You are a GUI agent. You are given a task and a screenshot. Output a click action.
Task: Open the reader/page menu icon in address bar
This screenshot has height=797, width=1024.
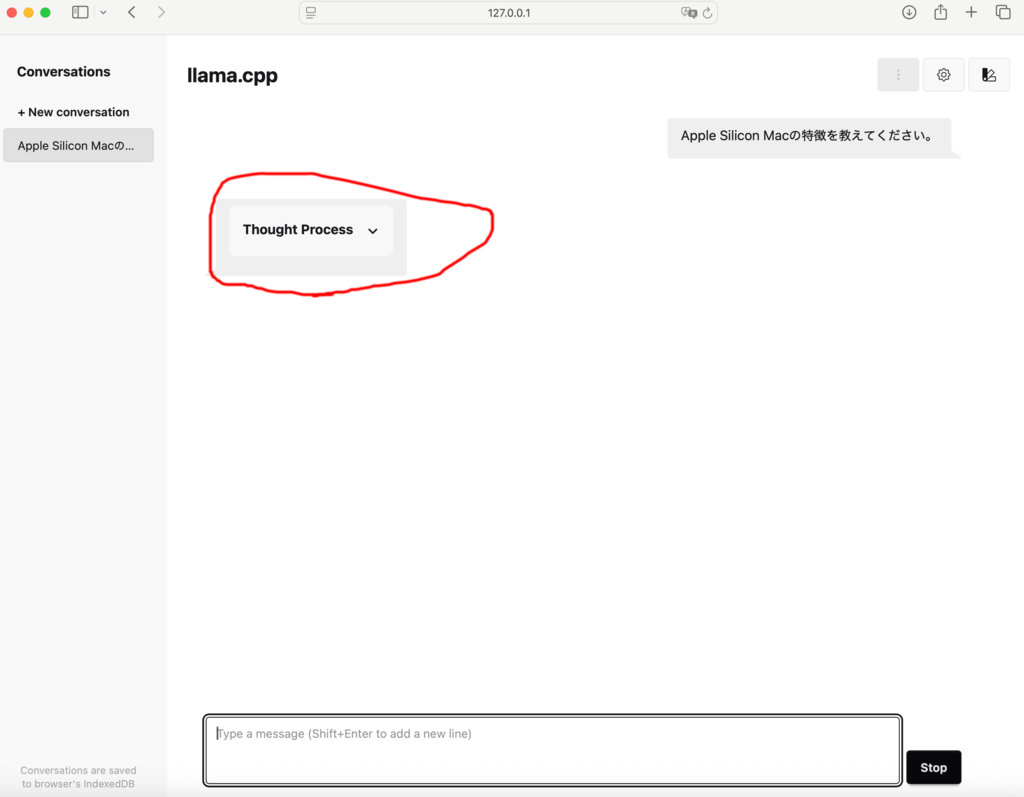point(311,13)
